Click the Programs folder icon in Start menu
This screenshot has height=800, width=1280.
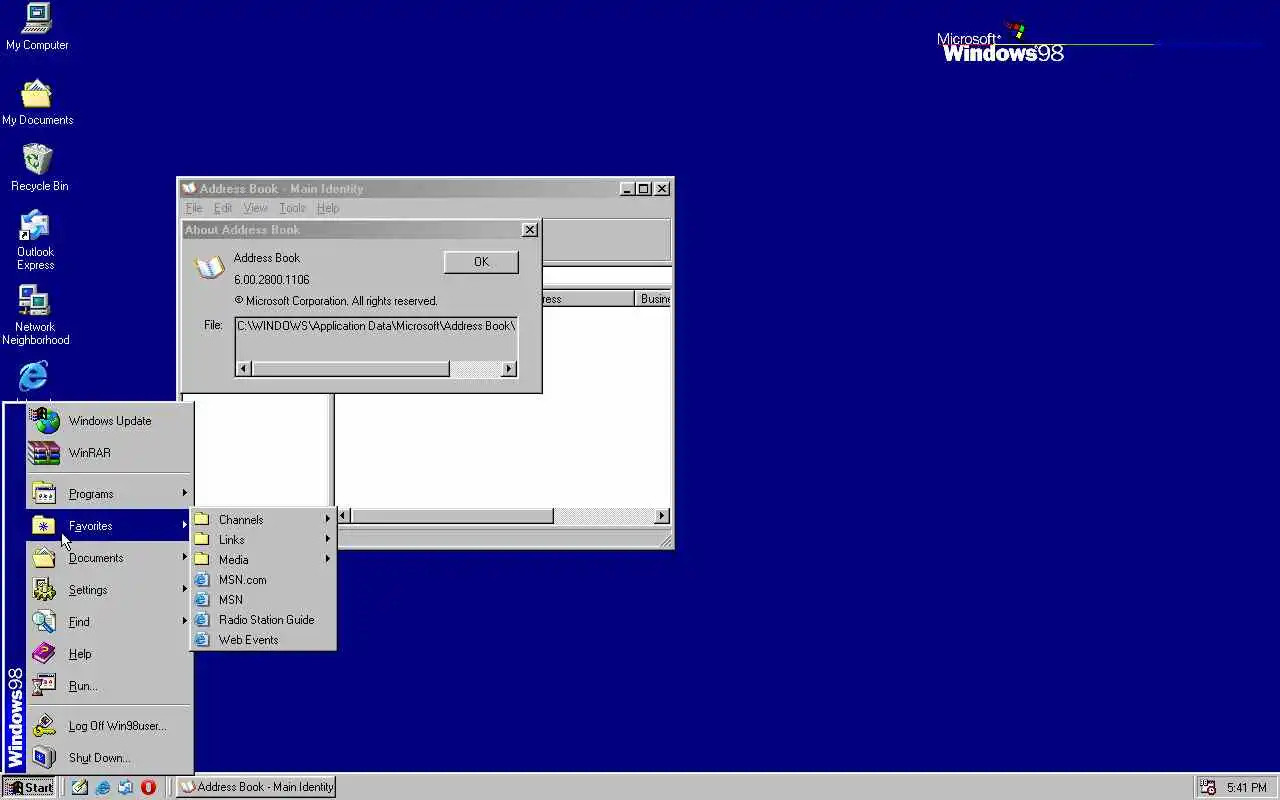pos(44,494)
